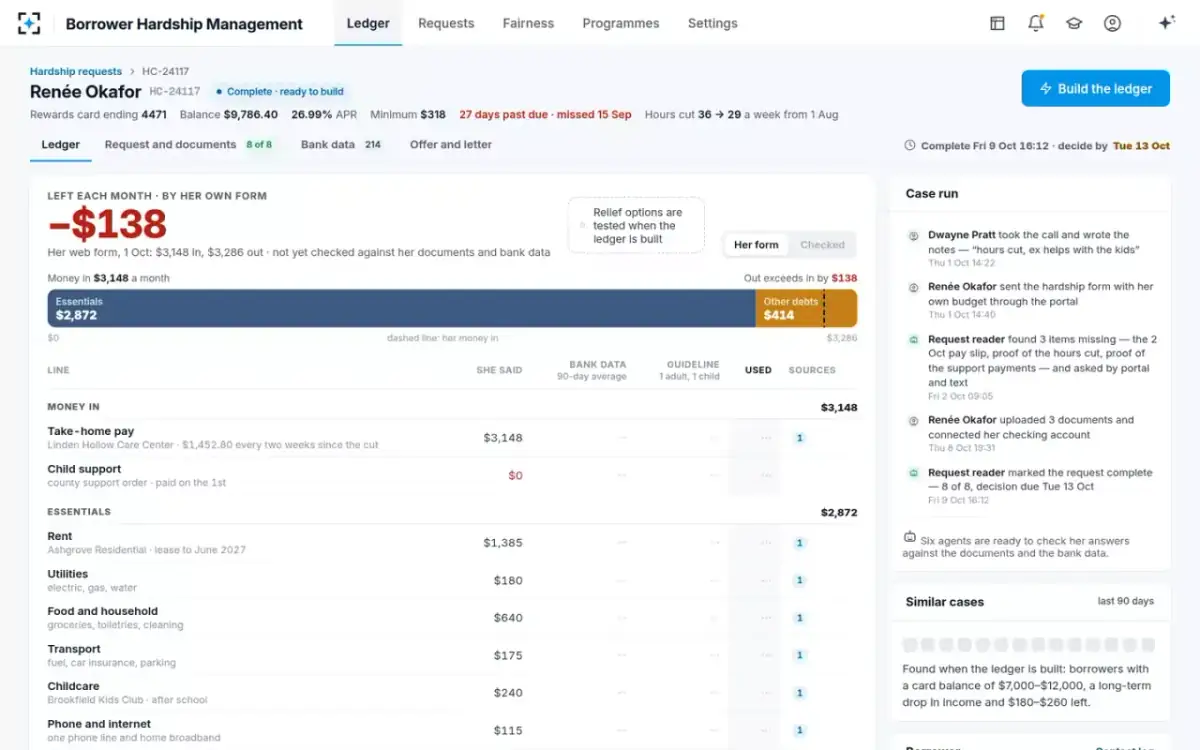Click the SOURCES column header
Viewport: 1200px width, 750px height.
(x=812, y=370)
